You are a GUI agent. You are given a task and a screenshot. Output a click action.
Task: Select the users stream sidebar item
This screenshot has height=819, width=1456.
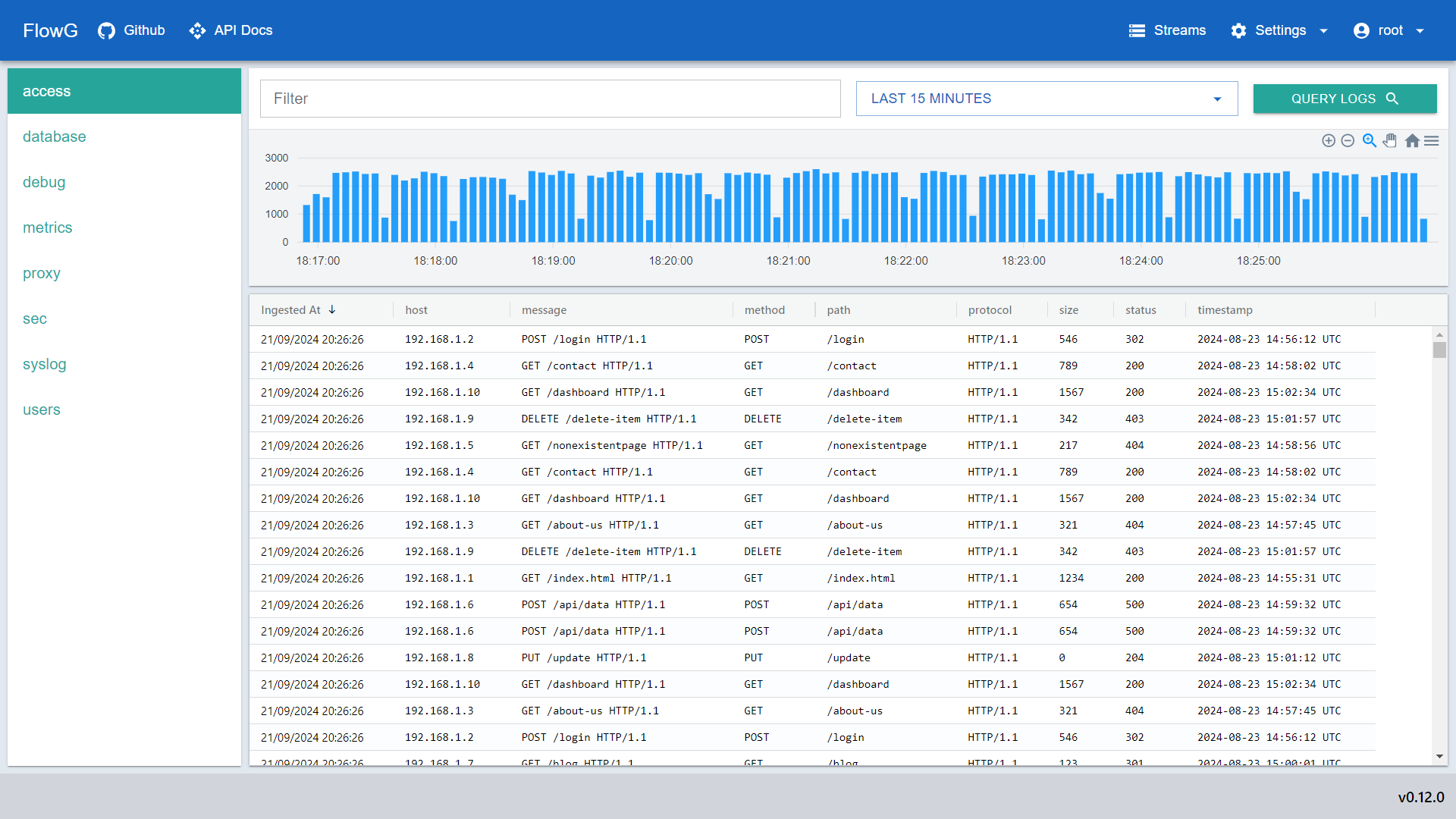(x=42, y=409)
